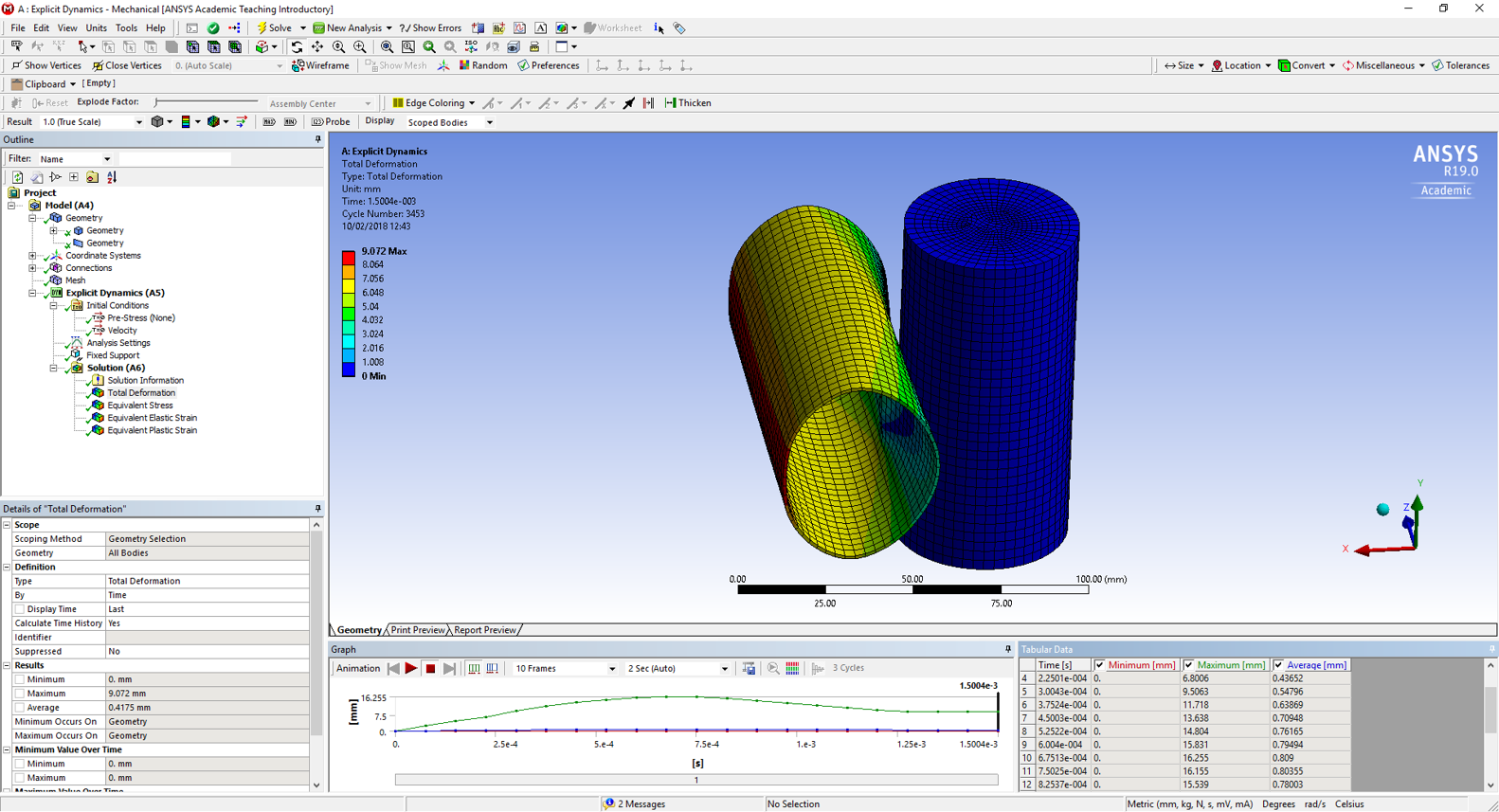Click the Thicken annotation icon

(x=688, y=103)
